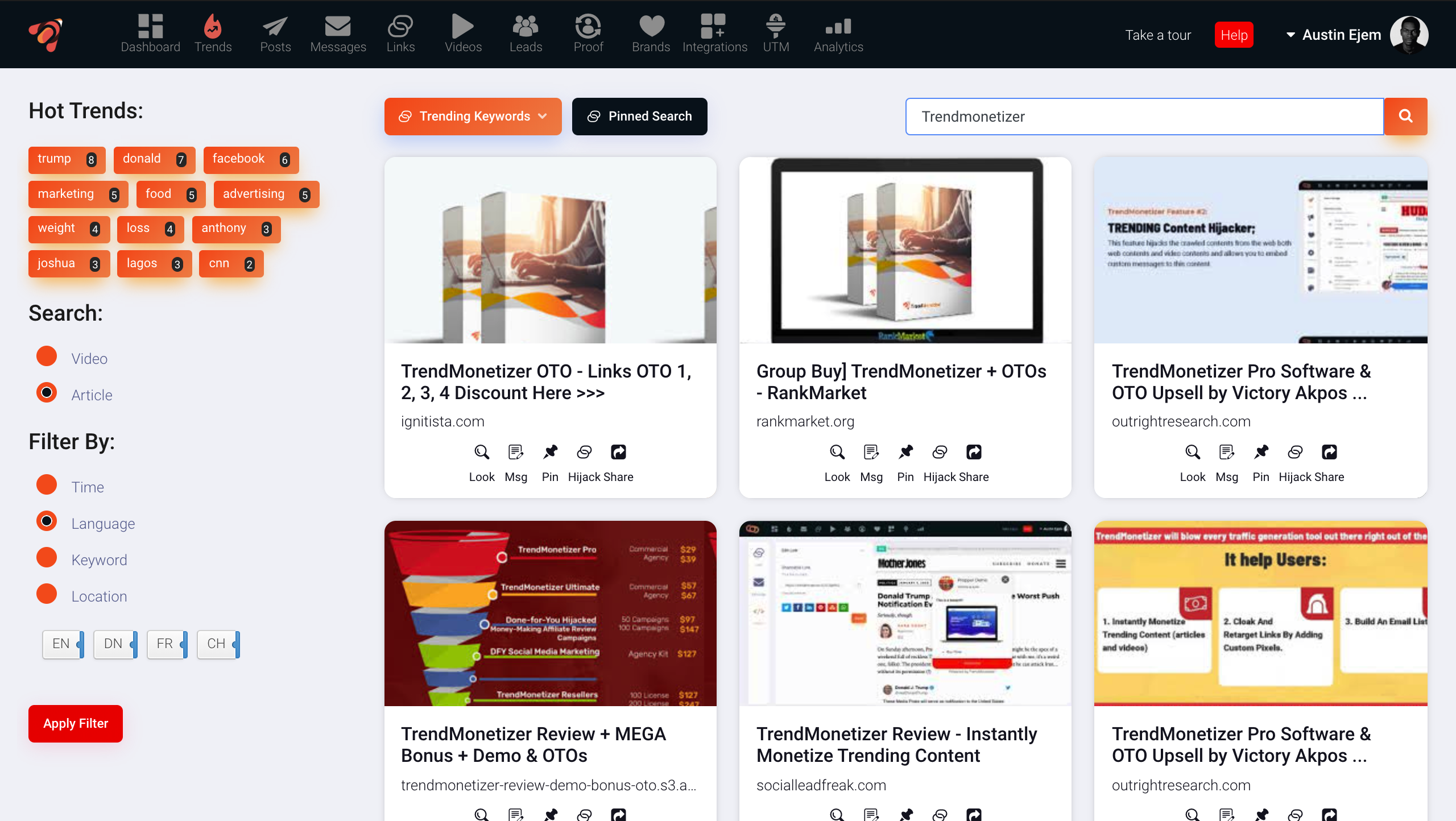Select the marketing hot trend tag
1456x821 pixels.
click(x=78, y=194)
